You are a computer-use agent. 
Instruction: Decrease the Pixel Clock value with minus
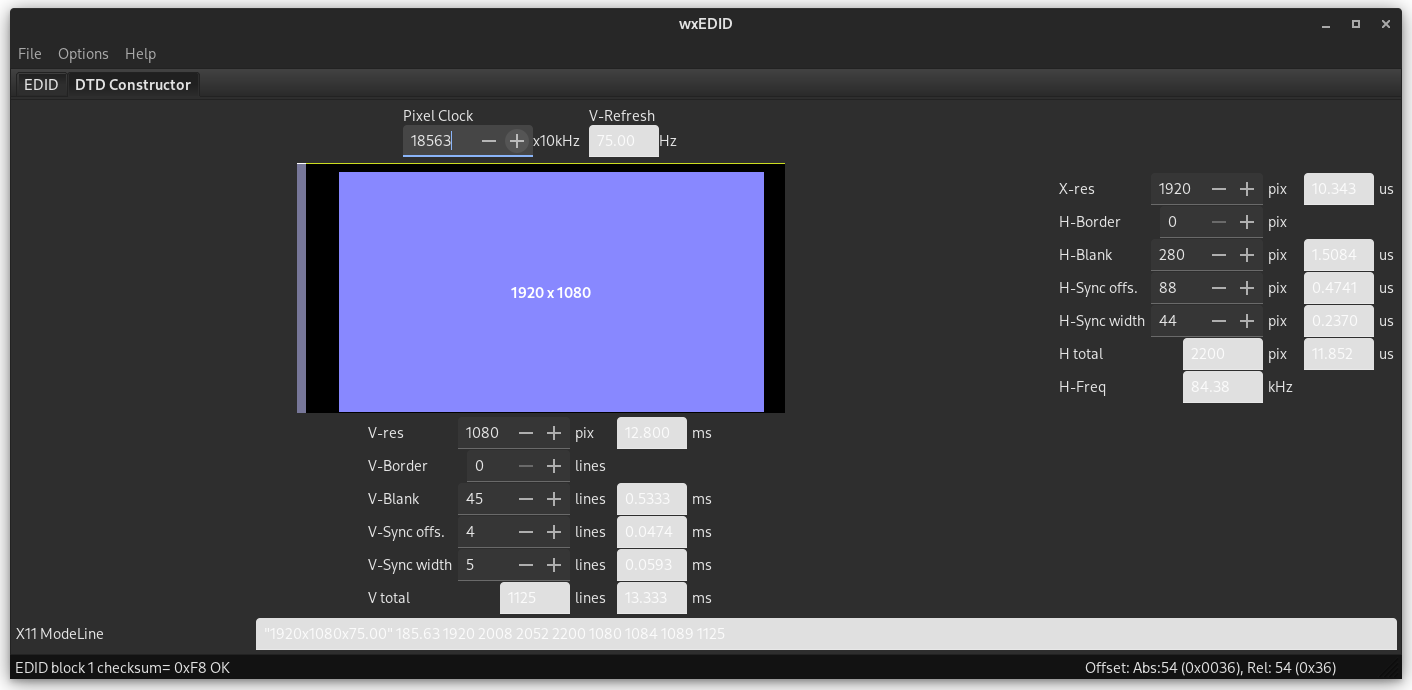(488, 141)
